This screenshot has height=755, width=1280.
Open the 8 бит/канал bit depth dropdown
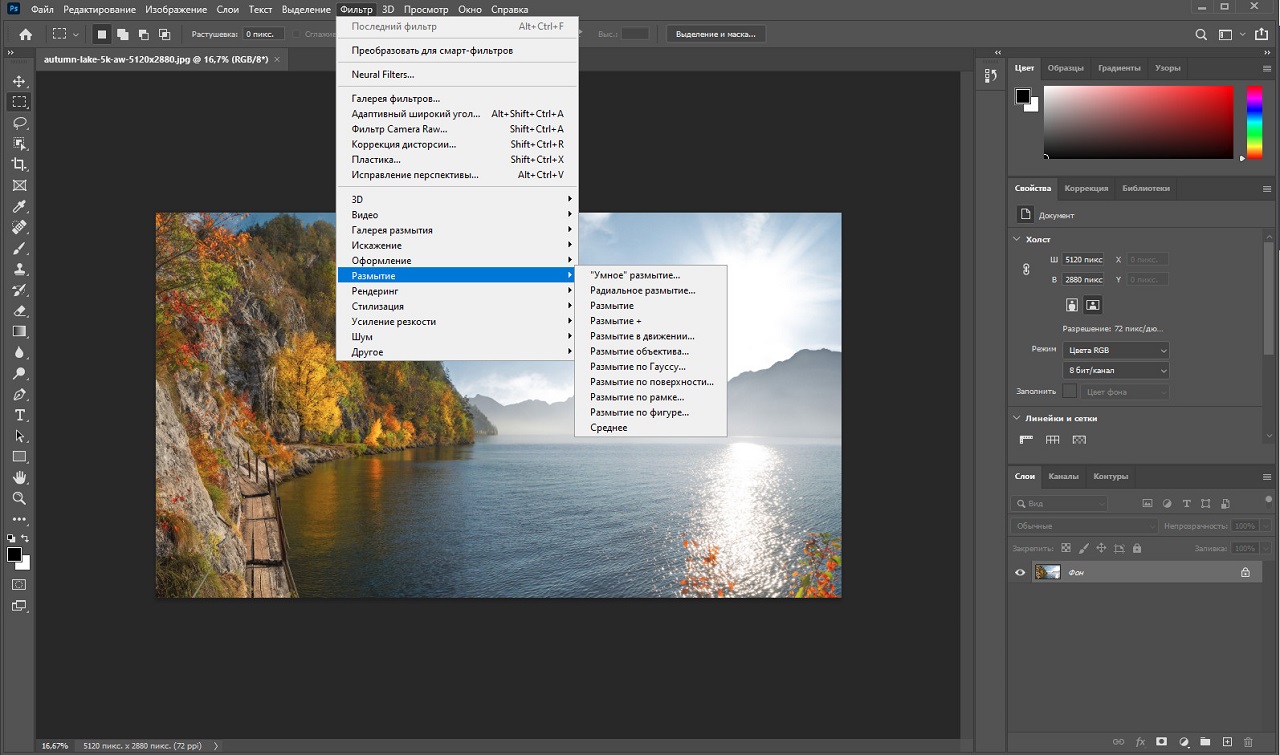pyautogui.click(x=1116, y=371)
